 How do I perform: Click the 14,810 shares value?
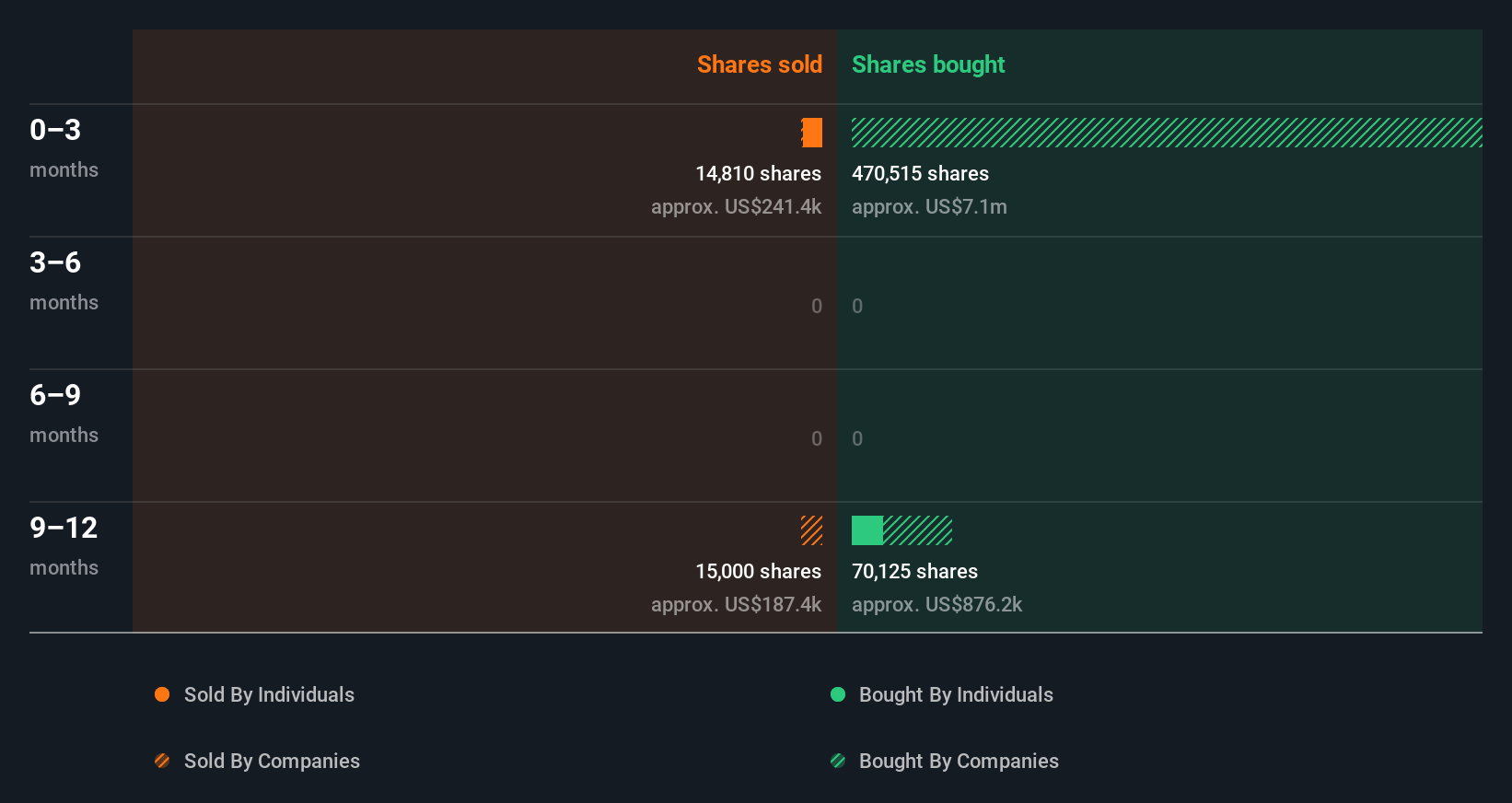758,174
